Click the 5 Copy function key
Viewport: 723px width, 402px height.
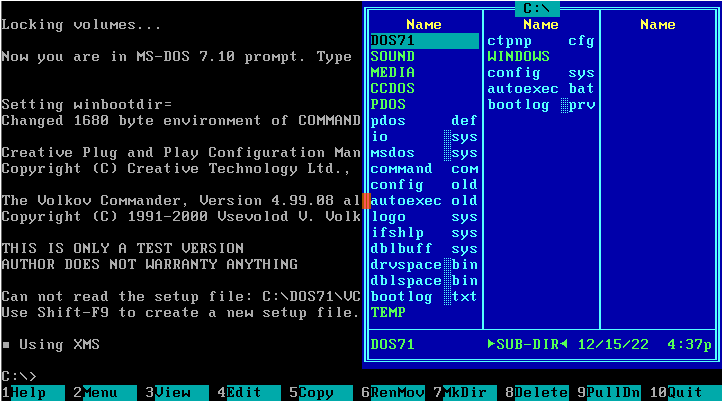click(321, 393)
